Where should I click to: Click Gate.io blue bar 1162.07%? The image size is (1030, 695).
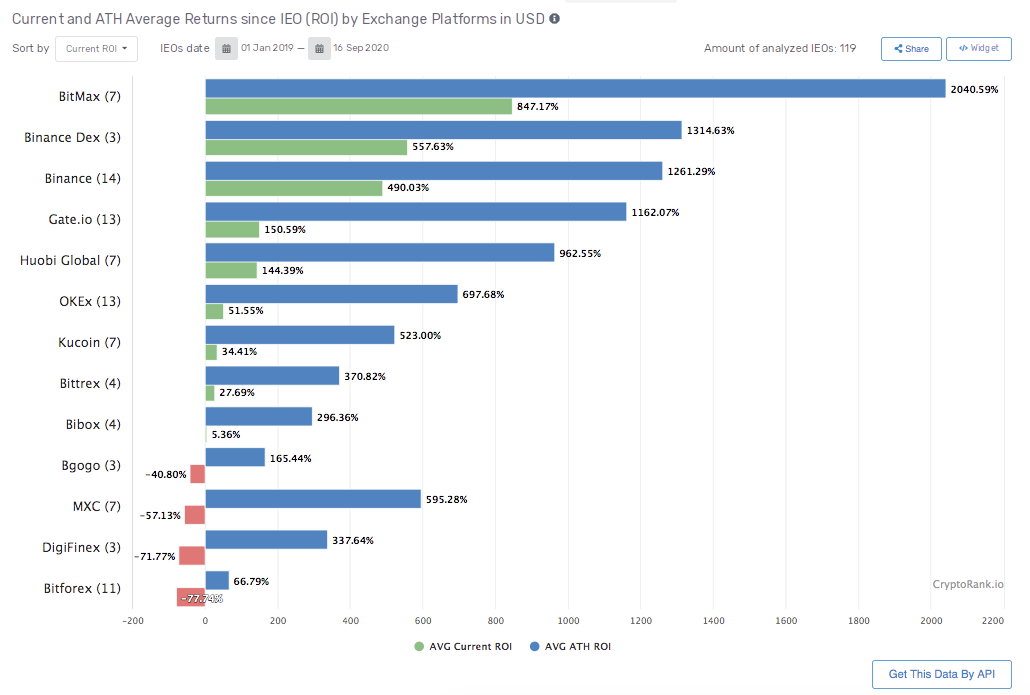coord(416,212)
